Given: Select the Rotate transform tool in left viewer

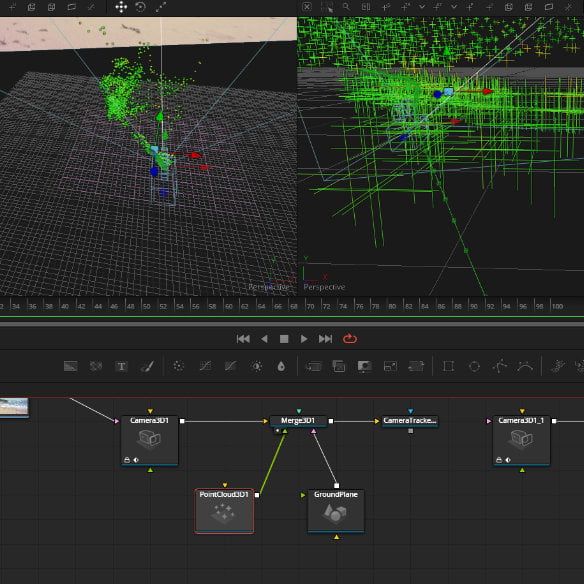Looking at the screenshot, I should tap(140, 7).
